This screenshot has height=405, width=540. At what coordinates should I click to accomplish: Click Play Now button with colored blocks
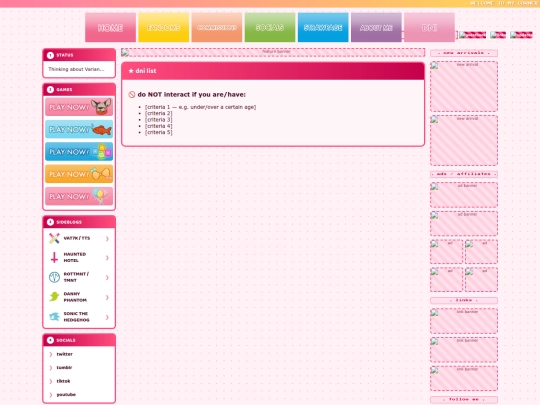coord(79,152)
